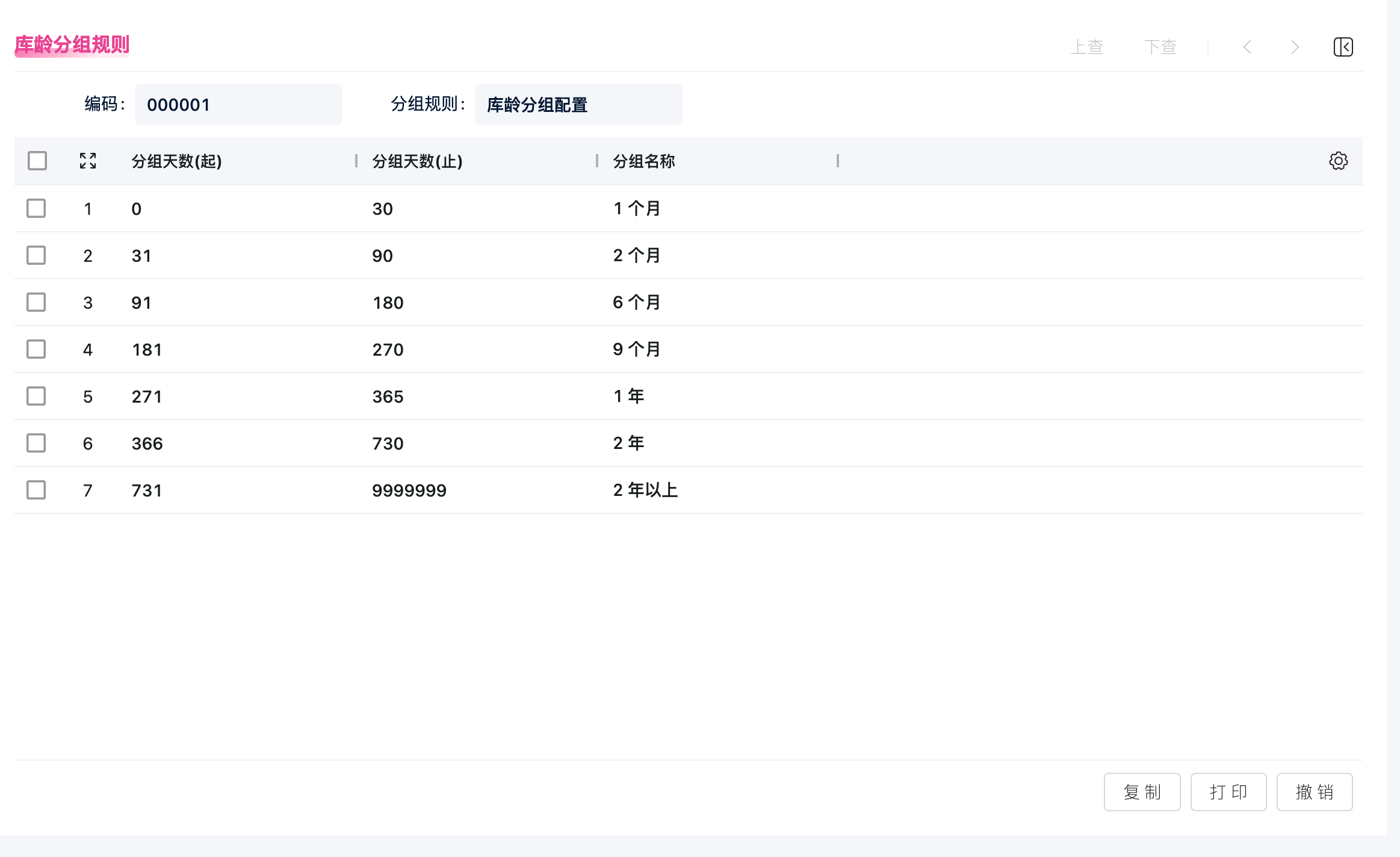1400x857 pixels.
Task: Collapse the side panel icon at top right
Action: [x=1343, y=47]
